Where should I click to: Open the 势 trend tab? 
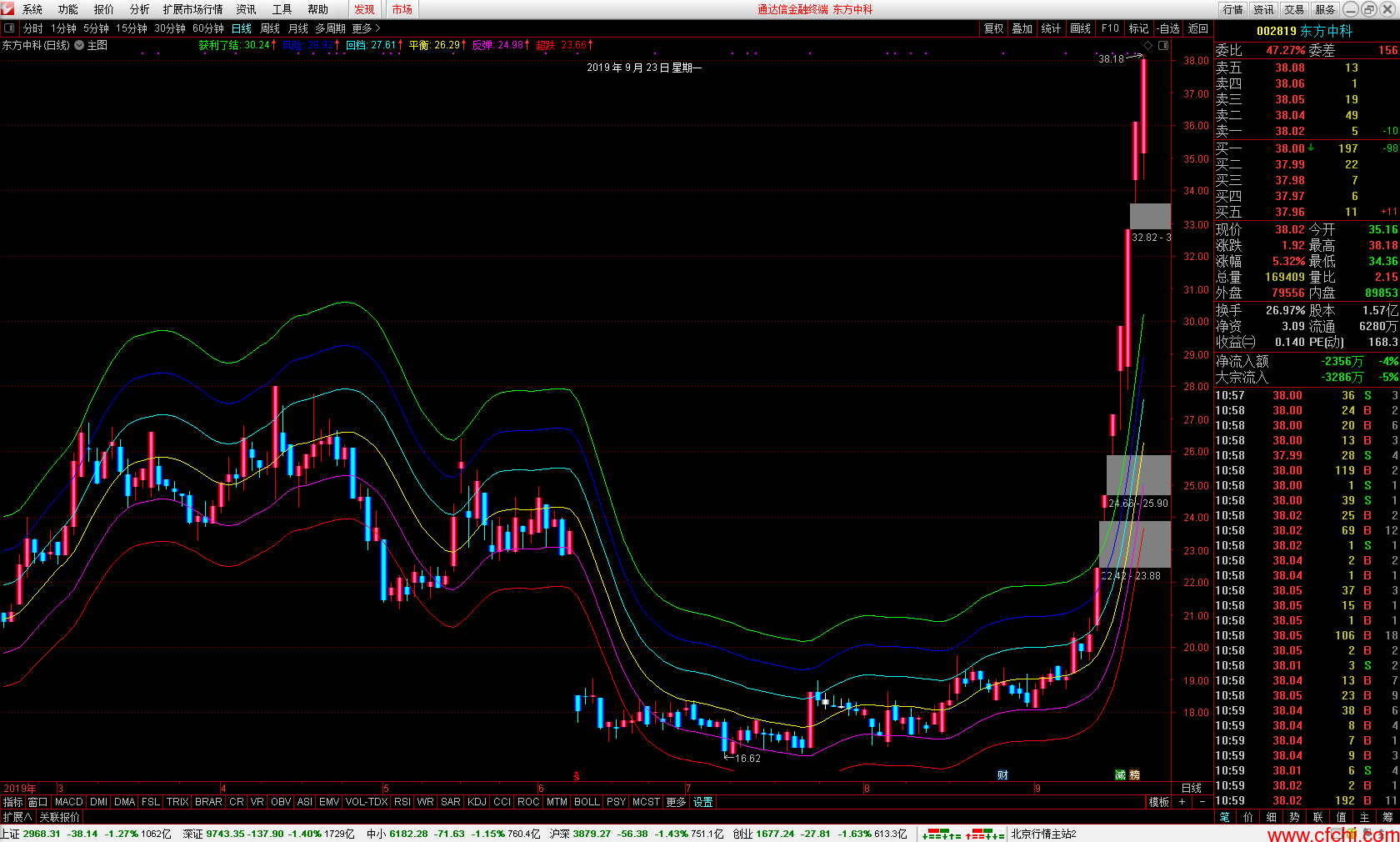coord(1294,817)
